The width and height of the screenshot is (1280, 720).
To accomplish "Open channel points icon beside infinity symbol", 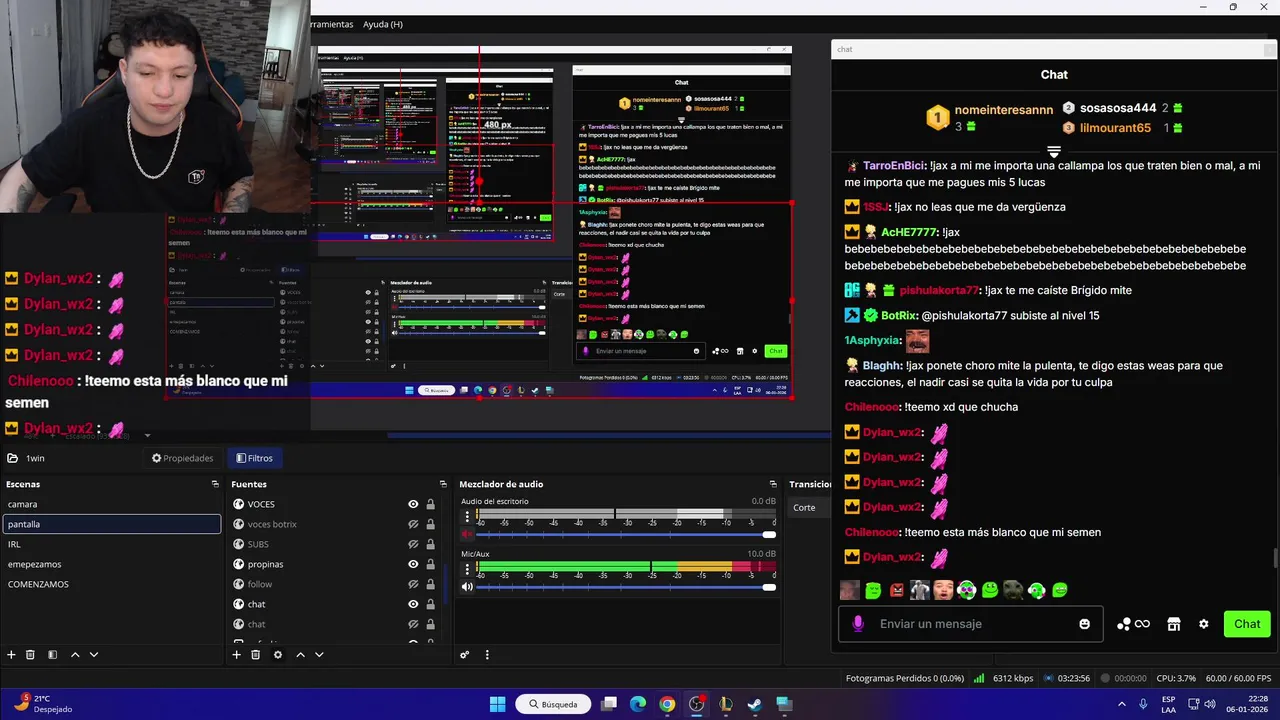I will 1124,624.
